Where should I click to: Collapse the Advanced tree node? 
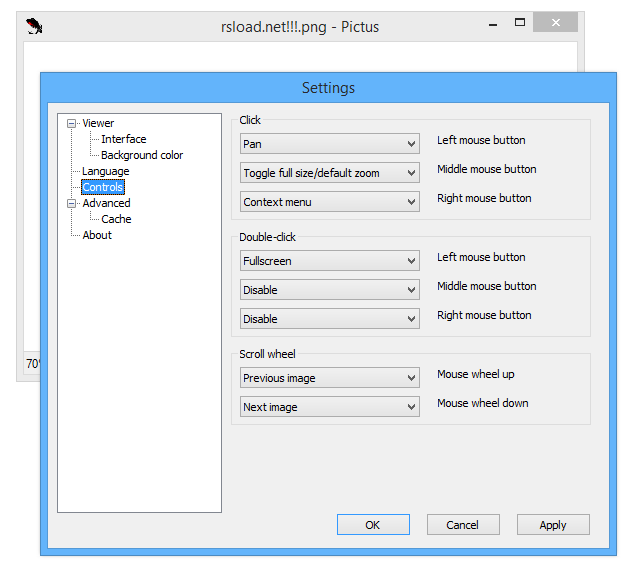[72, 204]
